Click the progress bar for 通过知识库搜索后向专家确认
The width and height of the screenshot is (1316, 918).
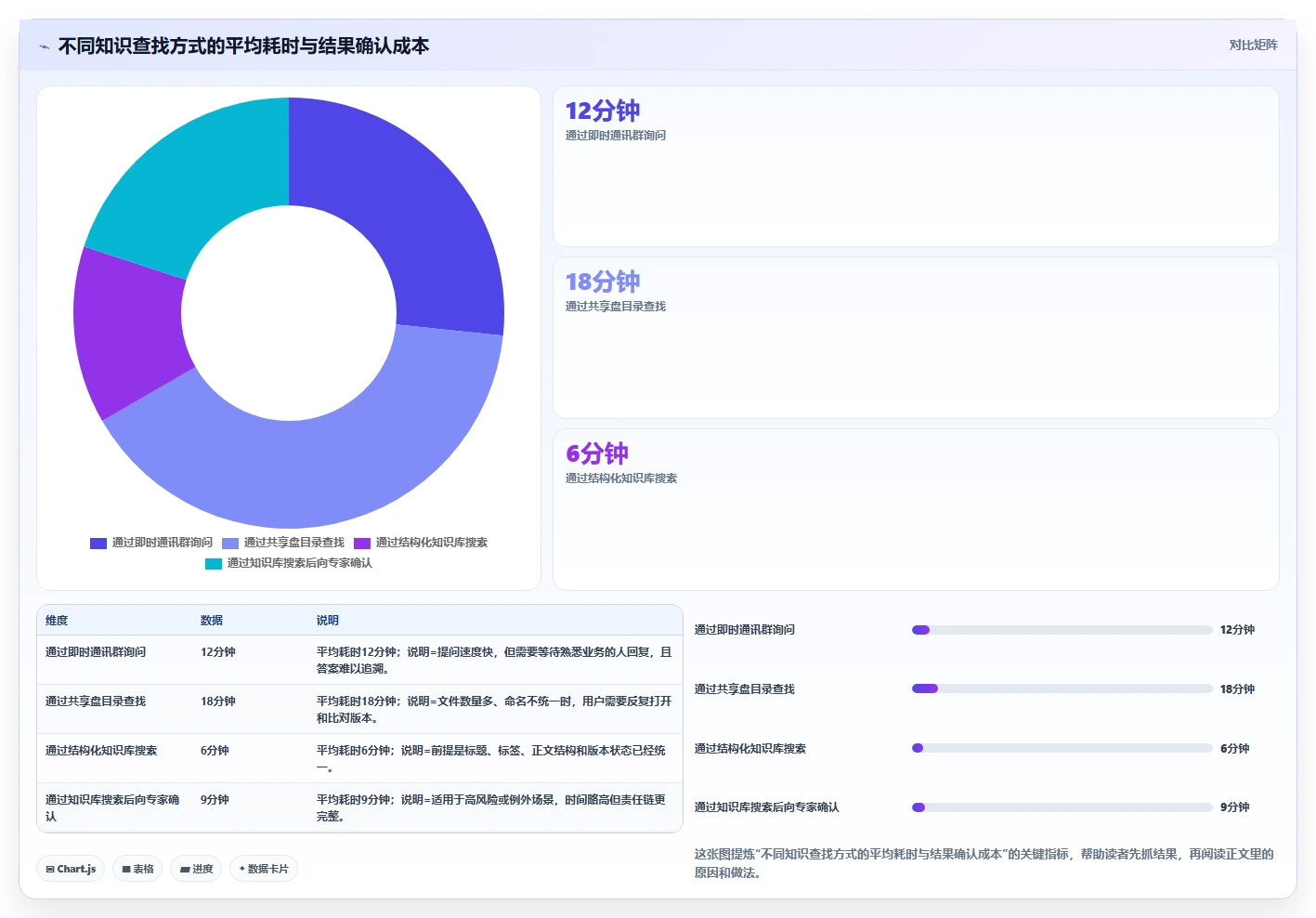(1062, 807)
